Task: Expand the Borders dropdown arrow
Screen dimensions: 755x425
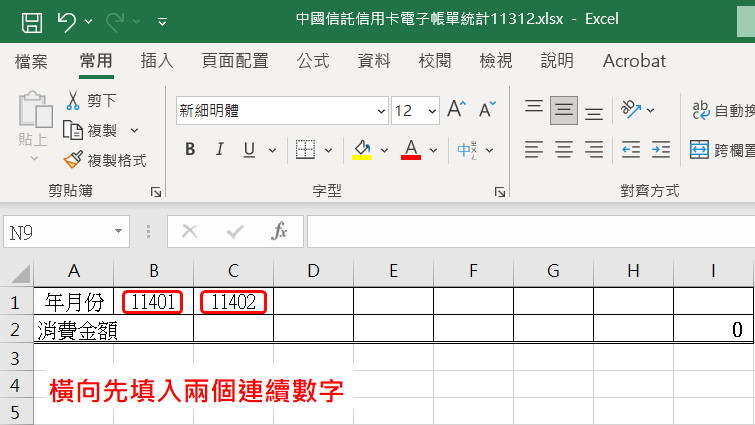Action: tap(328, 150)
